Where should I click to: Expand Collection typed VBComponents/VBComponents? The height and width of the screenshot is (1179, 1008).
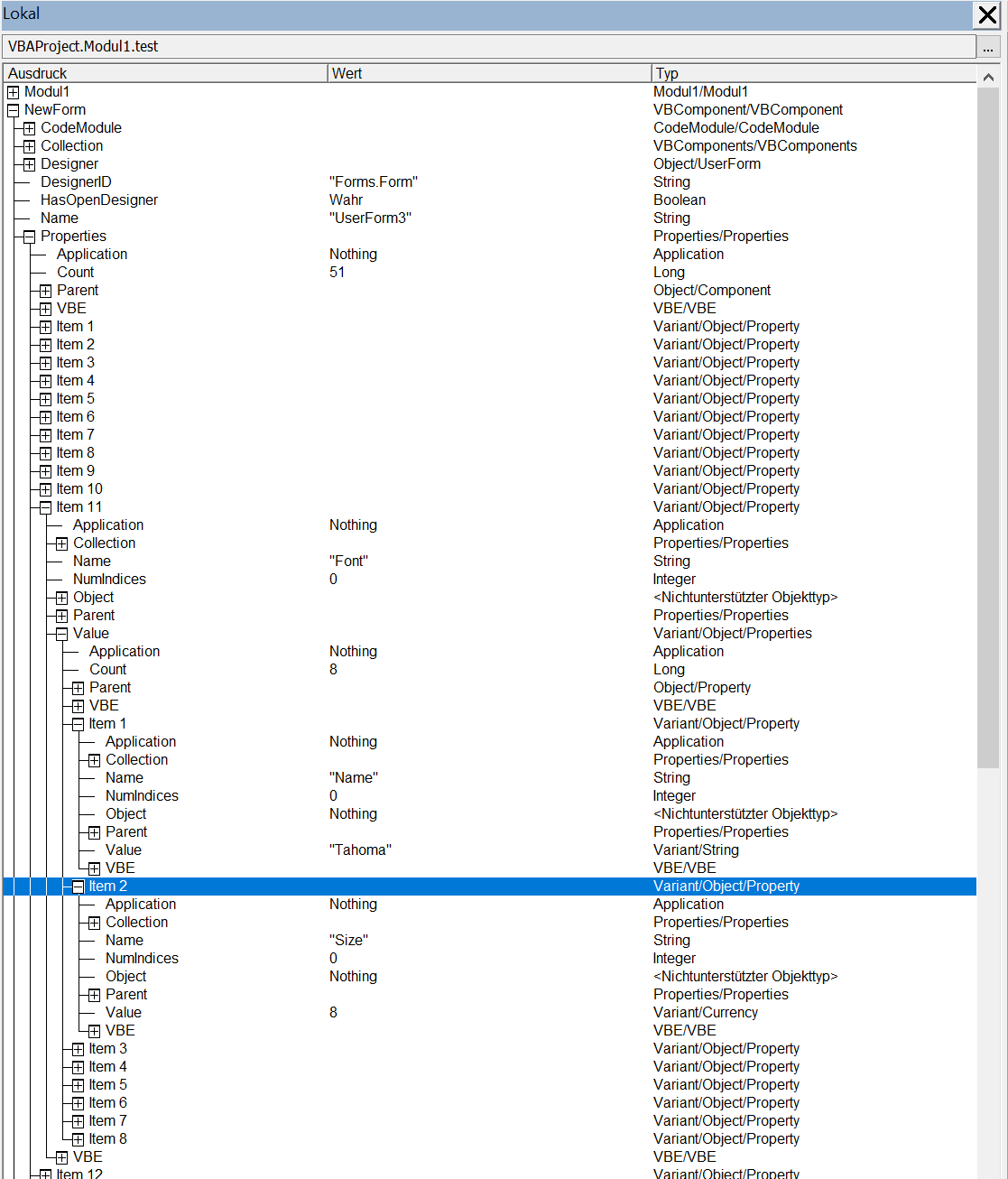coord(29,146)
